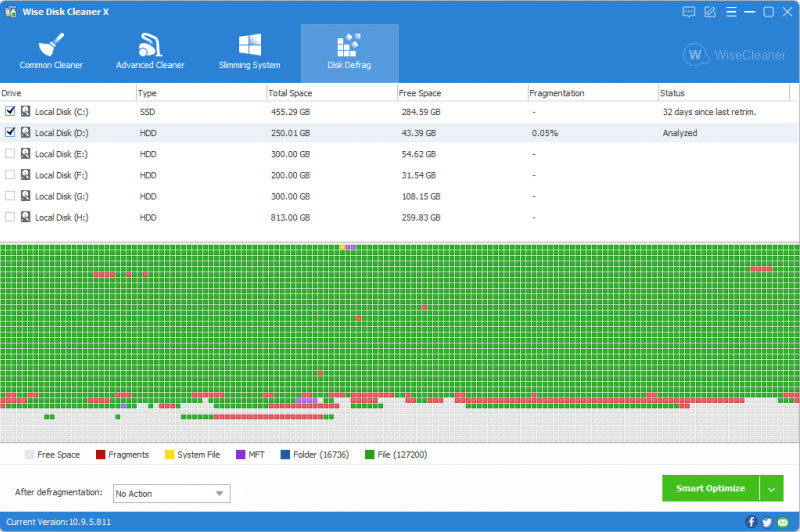Select the 455.29 GB total space cell
The width and height of the screenshot is (800, 532).
290,112
